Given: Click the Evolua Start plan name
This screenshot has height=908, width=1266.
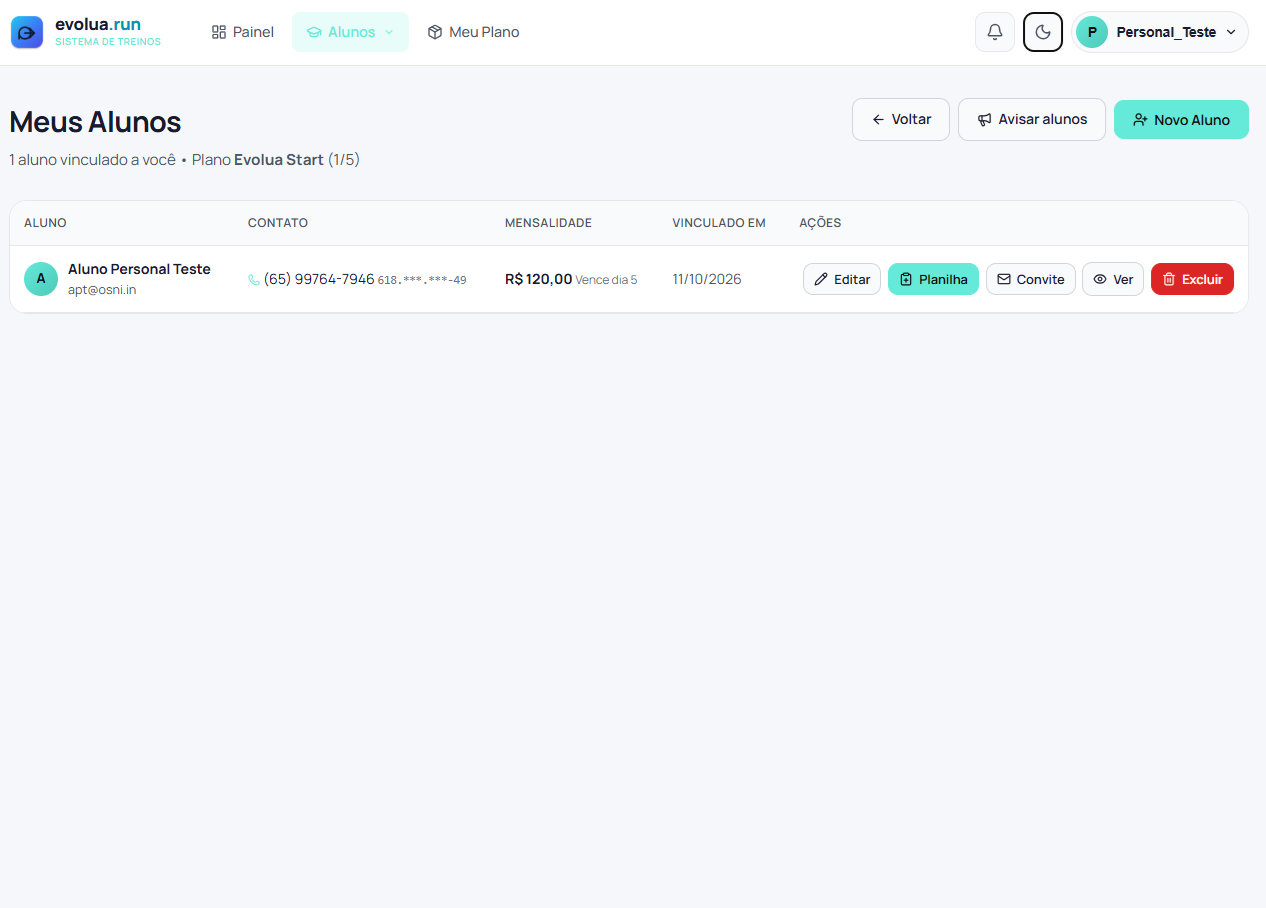Looking at the screenshot, I should click(279, 160).
